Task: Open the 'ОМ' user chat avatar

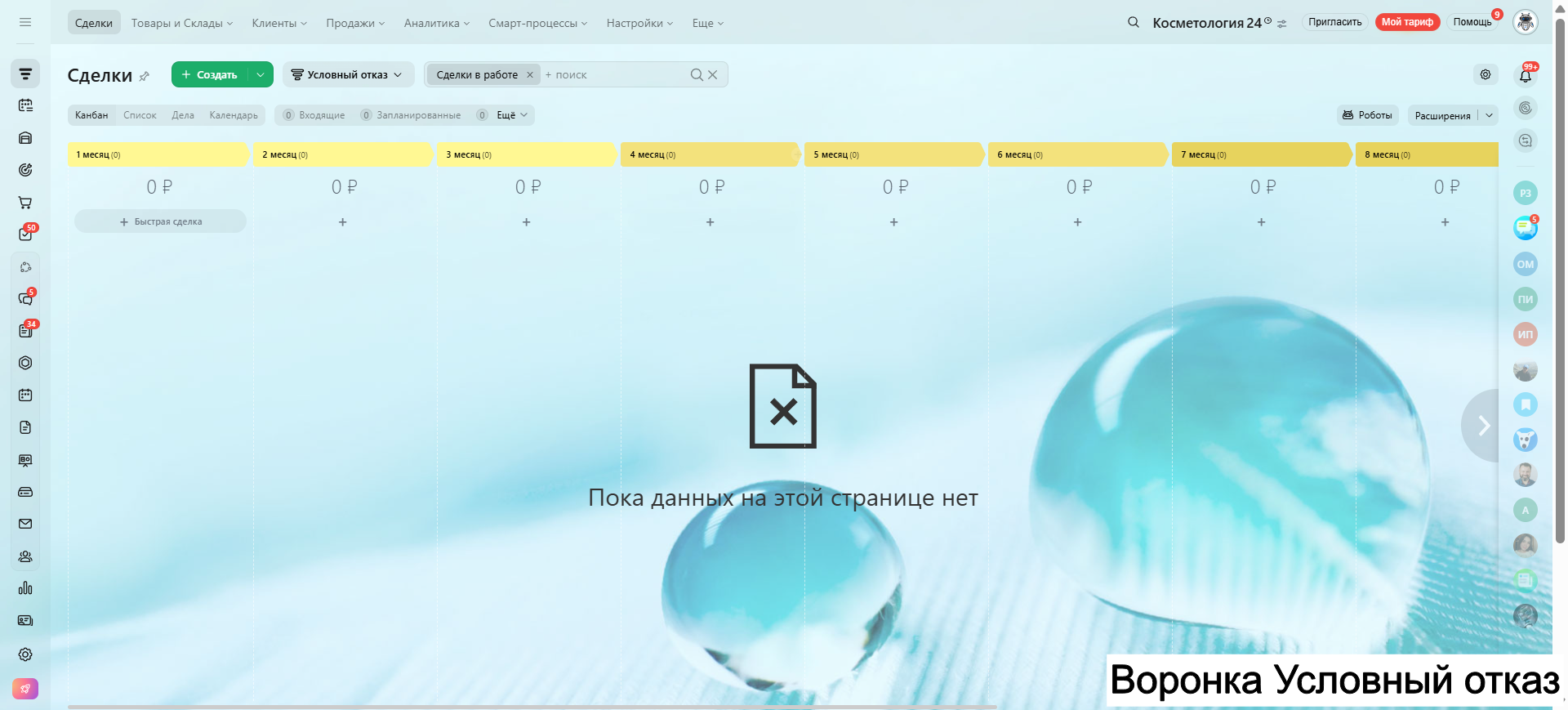Action: (1526, 264)
